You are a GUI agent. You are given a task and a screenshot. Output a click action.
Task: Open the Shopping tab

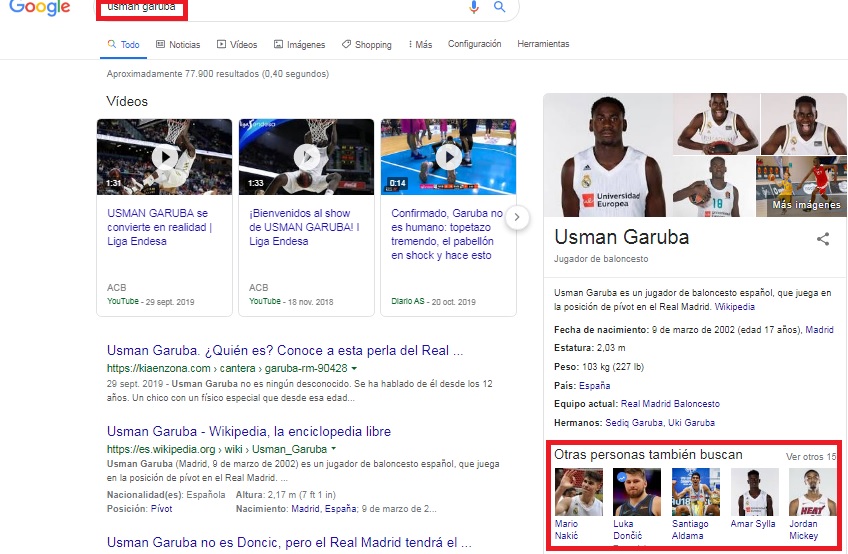tap(366, 44)
